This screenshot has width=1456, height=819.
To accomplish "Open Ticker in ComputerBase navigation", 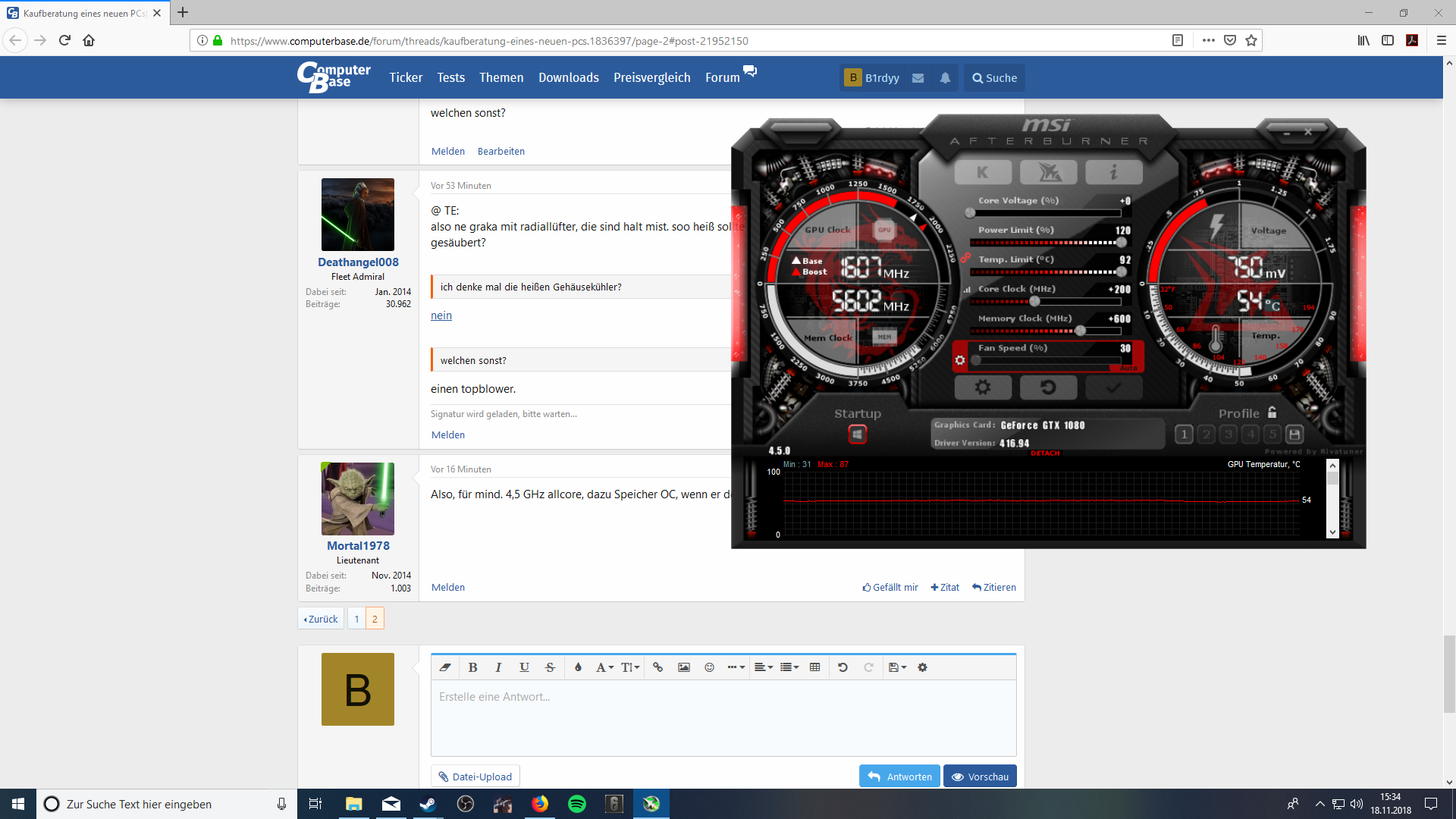I will 406,77.
